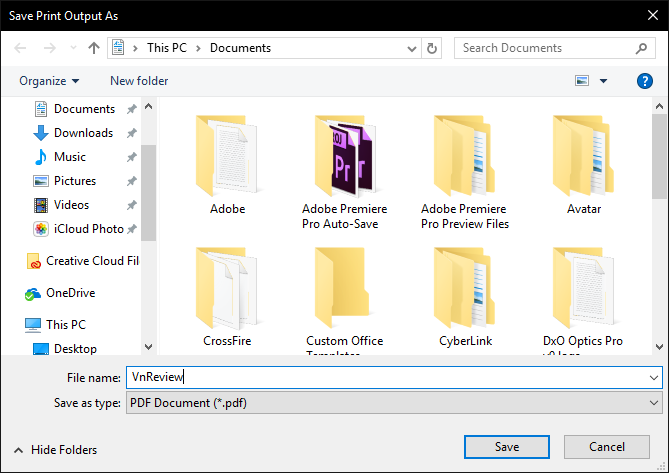Click the New folder button
Screen dimensions: 669x473
[139, 81]
